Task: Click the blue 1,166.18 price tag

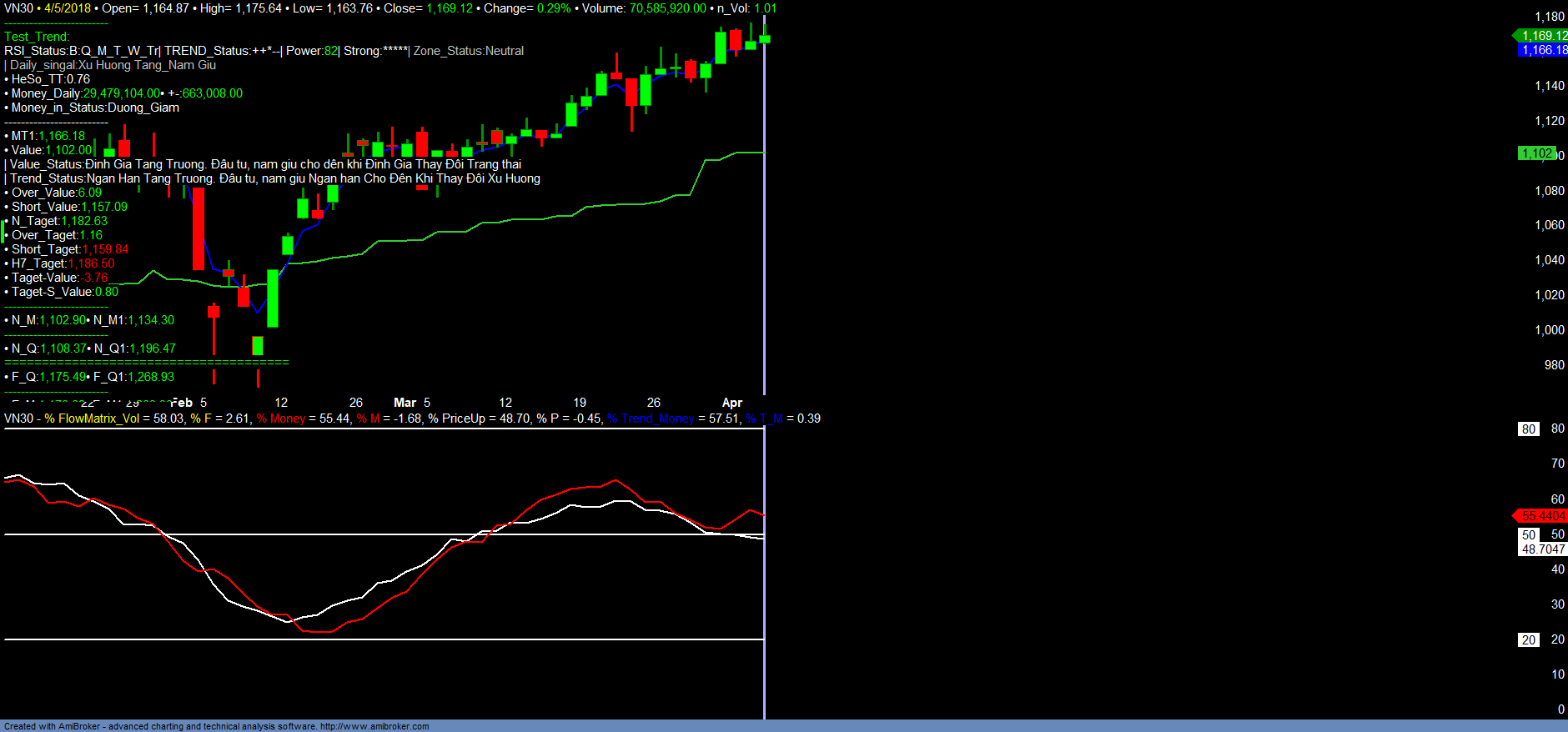Action: point(1543,50)
